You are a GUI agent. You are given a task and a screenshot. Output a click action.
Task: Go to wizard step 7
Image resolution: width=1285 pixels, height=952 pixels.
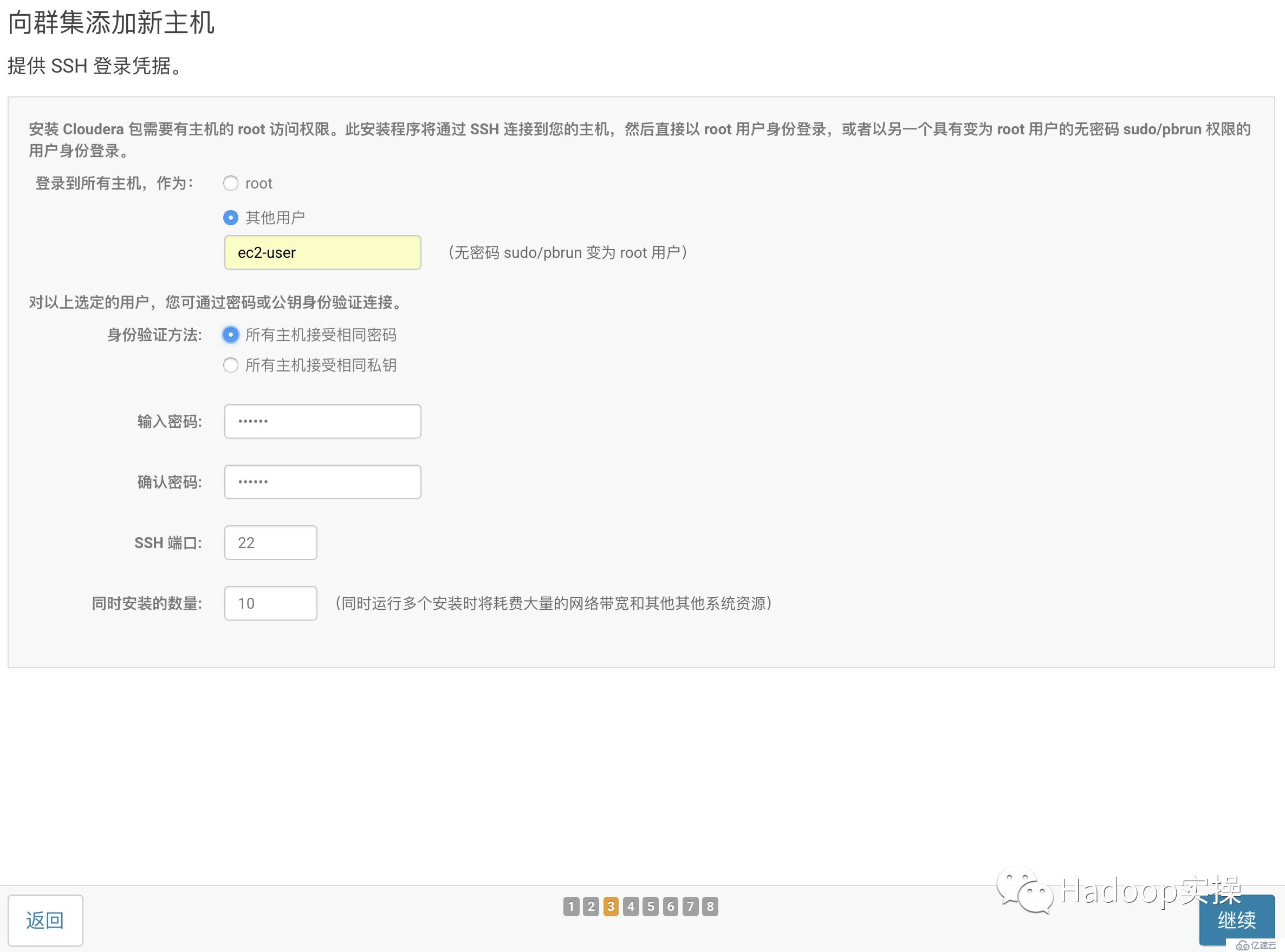(x=691, y=907)
